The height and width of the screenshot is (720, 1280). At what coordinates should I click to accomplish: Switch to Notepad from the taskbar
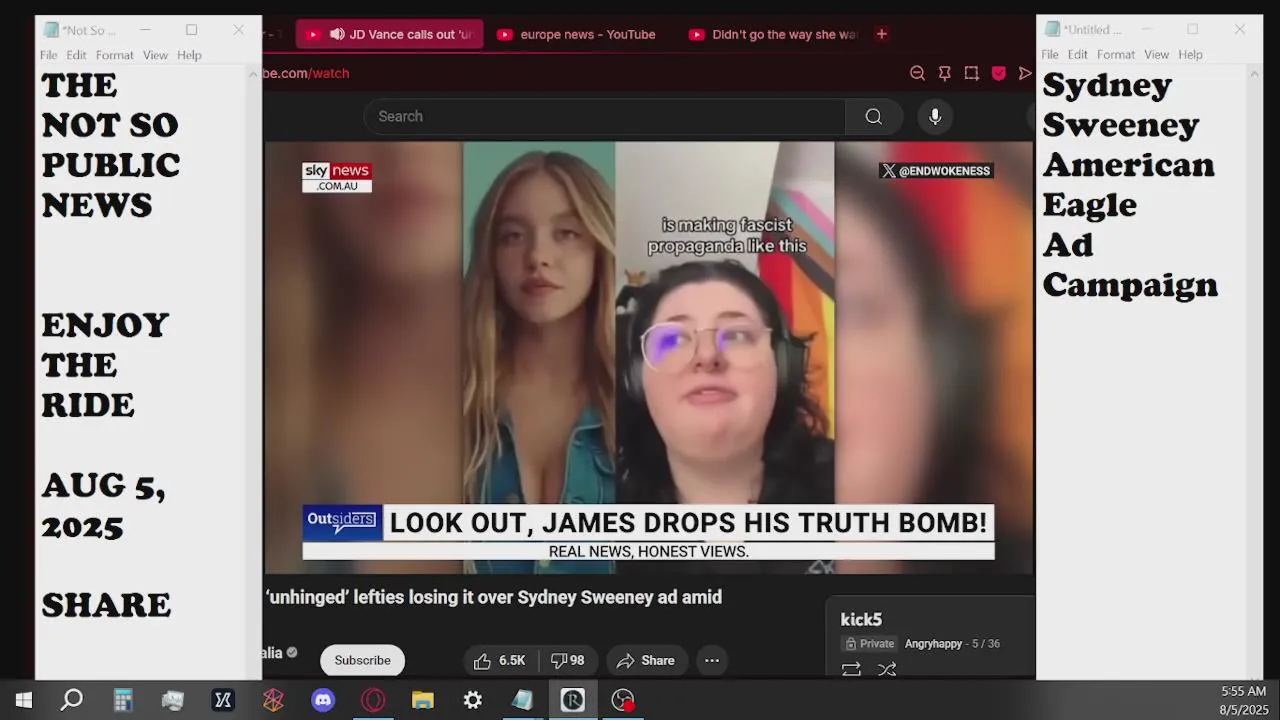click(x=523, y=700)
